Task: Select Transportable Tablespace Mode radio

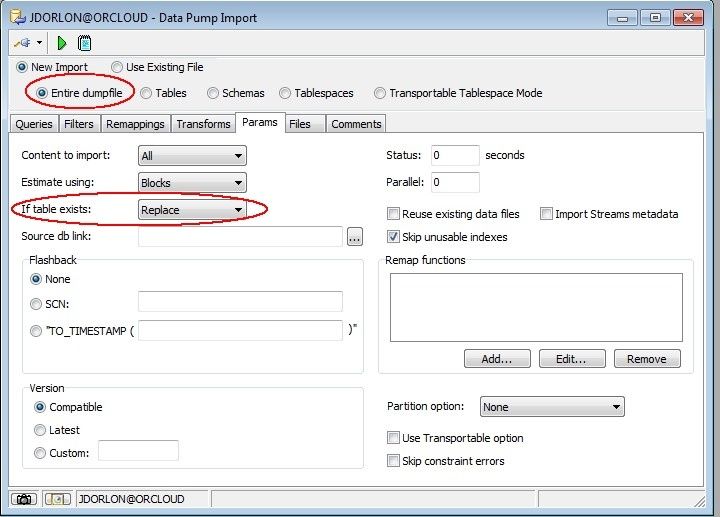Action: click(x=379, y=93)
